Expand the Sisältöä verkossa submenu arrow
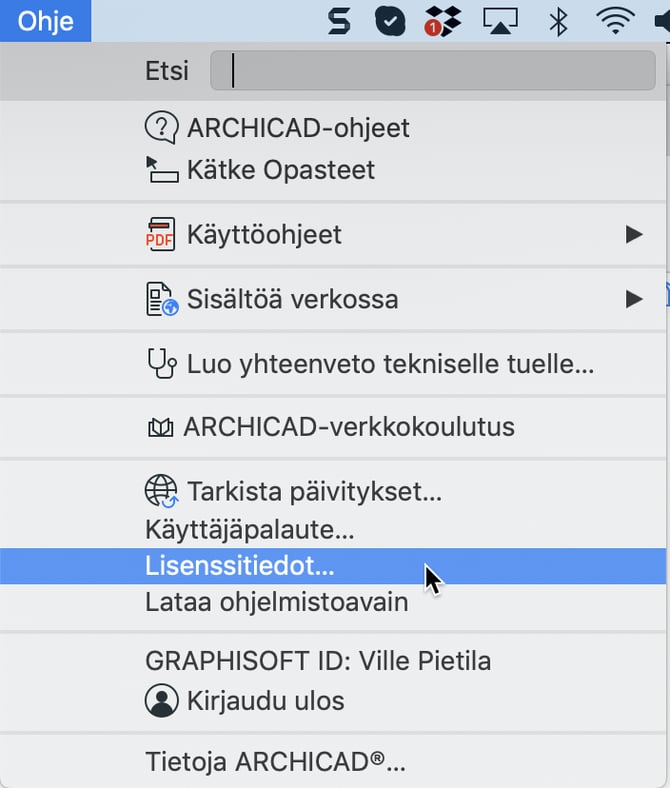Image resolution: width=670 pixels, height=788 pixels. [x=633, y=299]
